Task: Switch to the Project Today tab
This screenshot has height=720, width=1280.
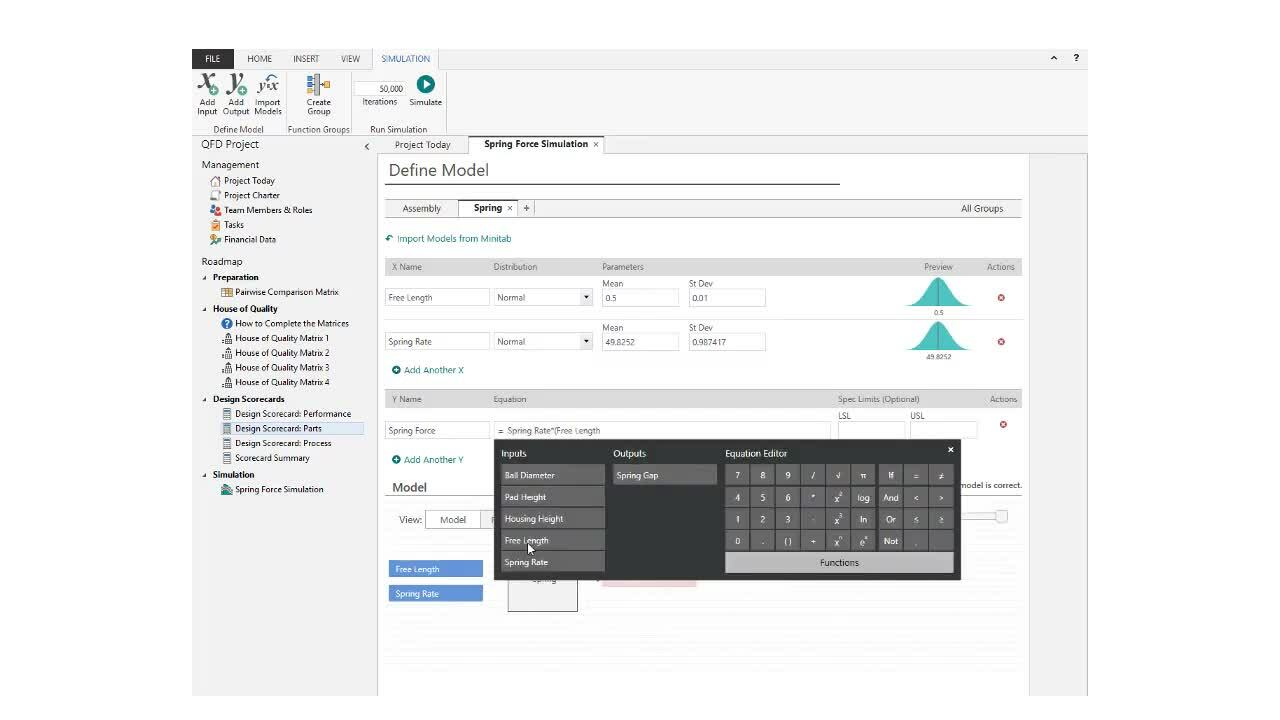Action: click(423, 145)
